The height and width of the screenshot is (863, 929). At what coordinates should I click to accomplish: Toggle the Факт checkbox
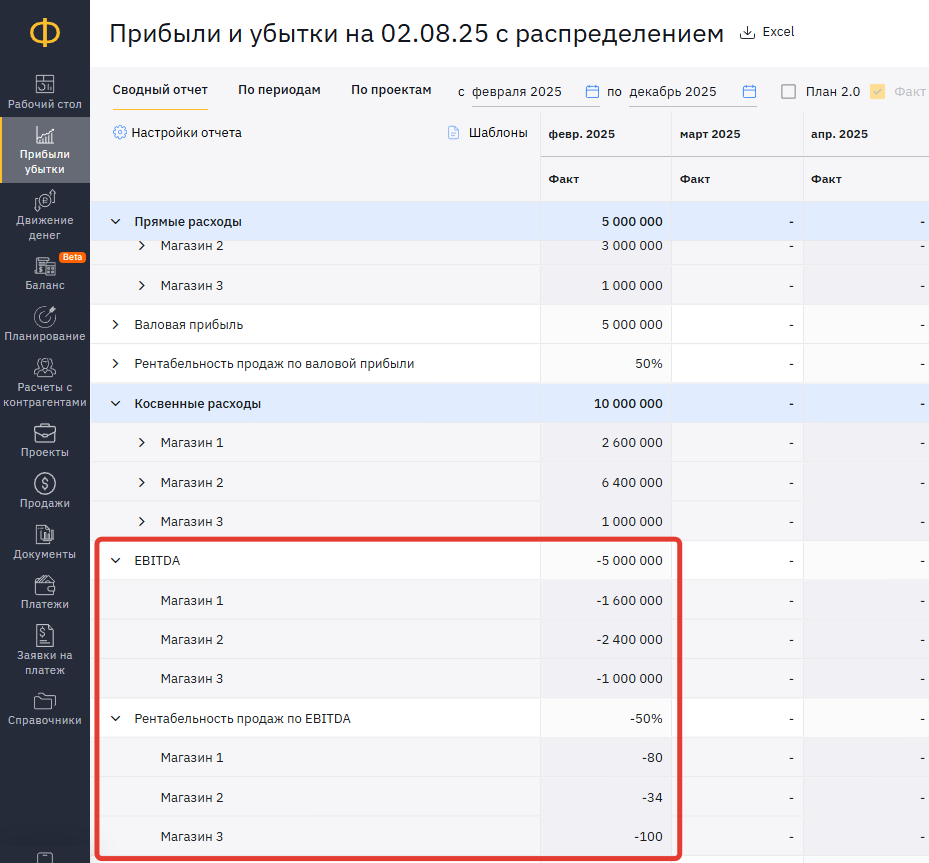coord(877,91)
